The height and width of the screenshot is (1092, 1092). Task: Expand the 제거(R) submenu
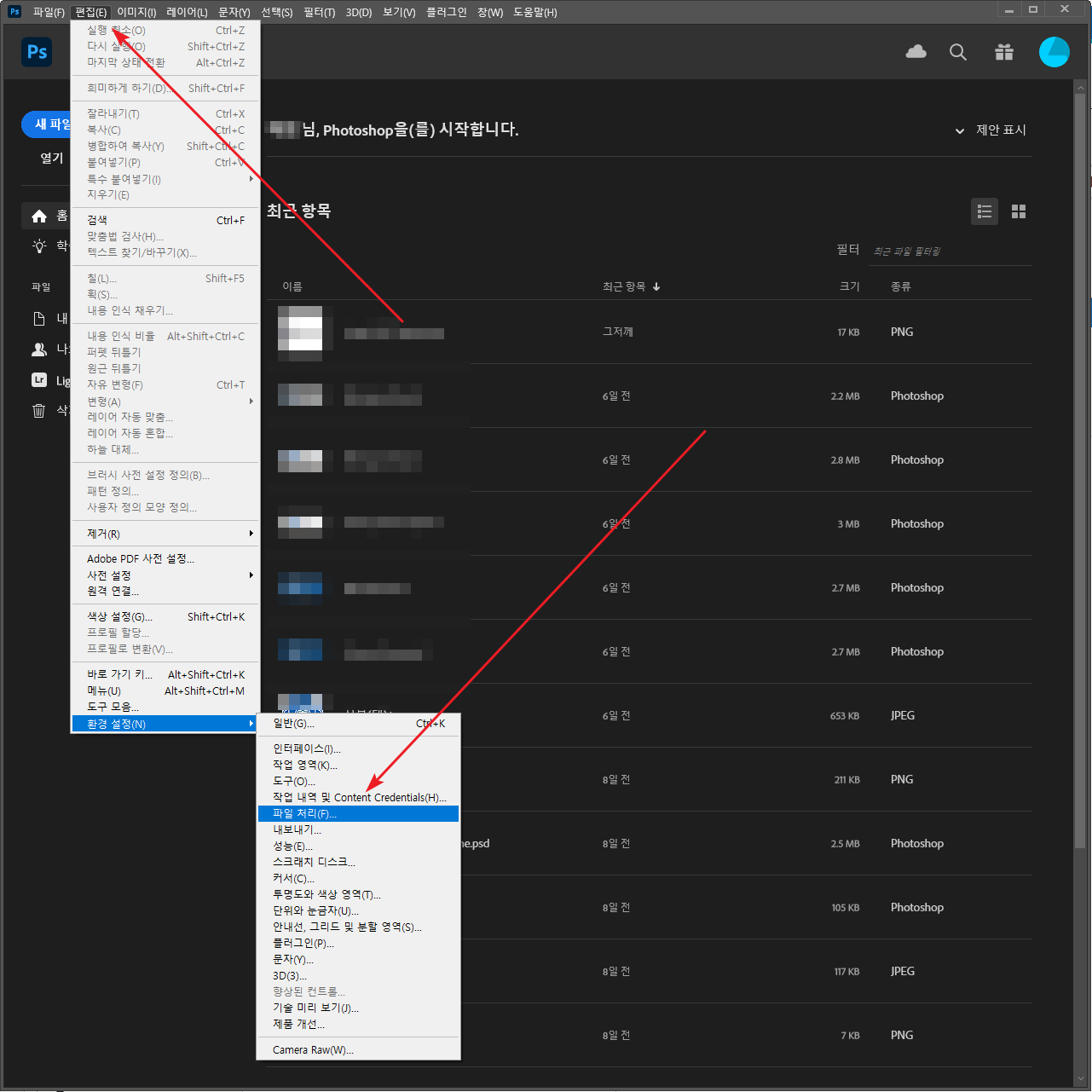point(165,534)
